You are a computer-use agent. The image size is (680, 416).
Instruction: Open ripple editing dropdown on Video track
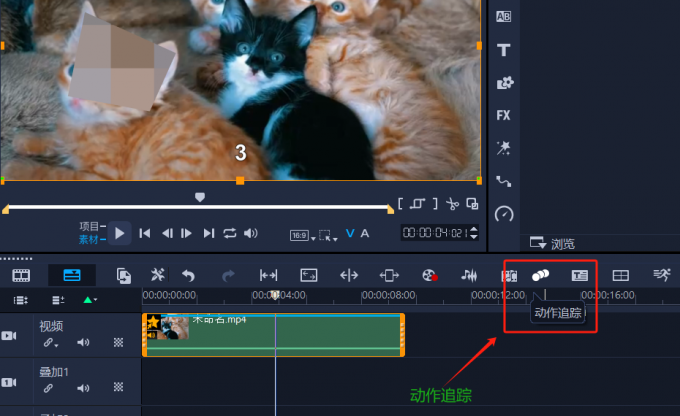pyautogui.click(x=50, y=343)
